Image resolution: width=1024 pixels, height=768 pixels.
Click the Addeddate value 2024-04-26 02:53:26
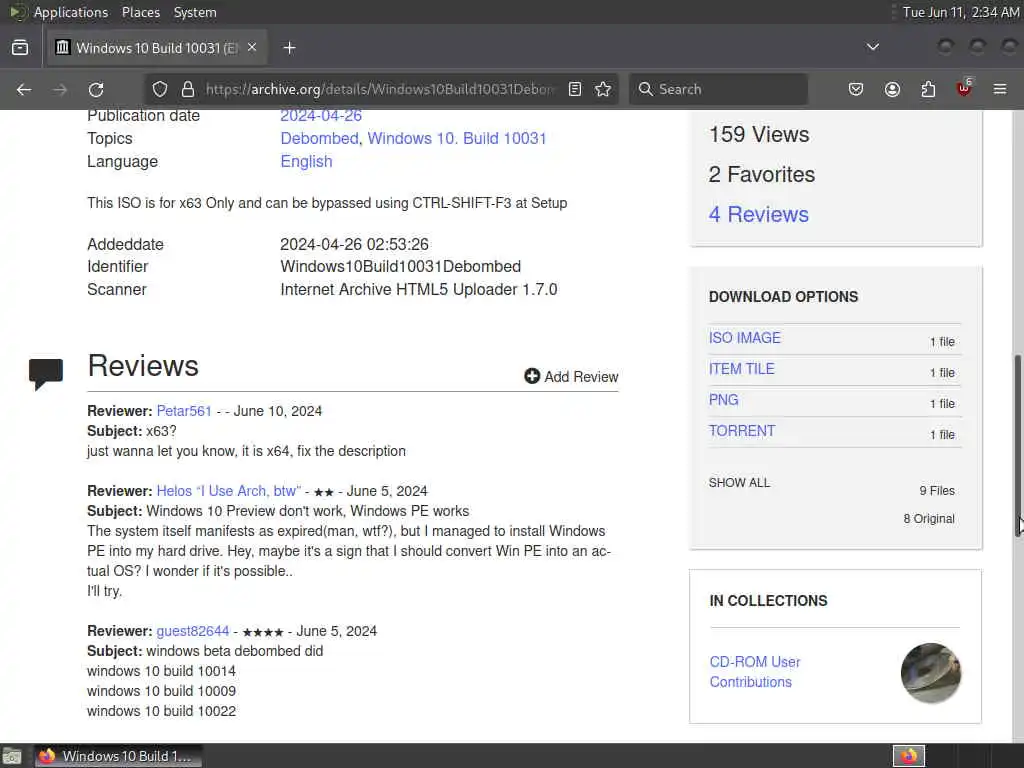355,244
